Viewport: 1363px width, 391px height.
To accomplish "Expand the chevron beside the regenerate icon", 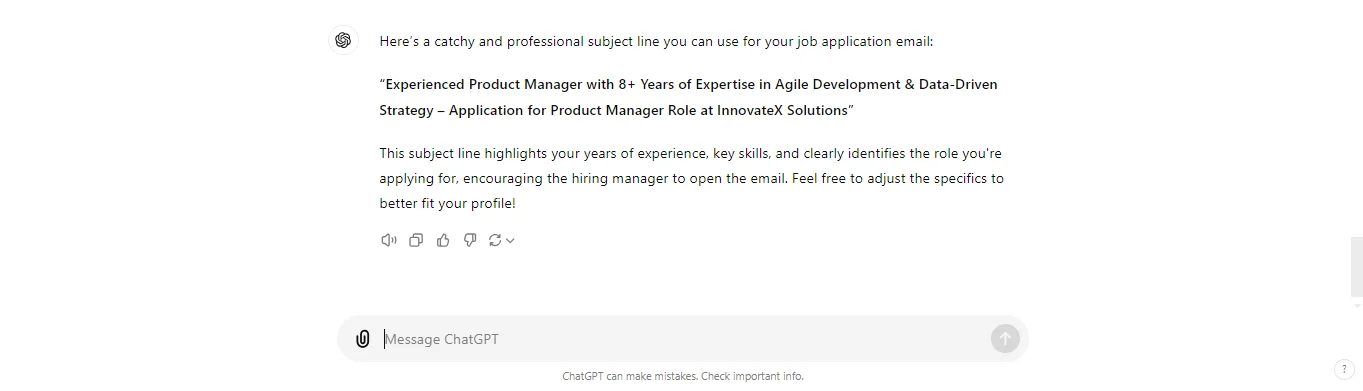I will pos(510,241).
